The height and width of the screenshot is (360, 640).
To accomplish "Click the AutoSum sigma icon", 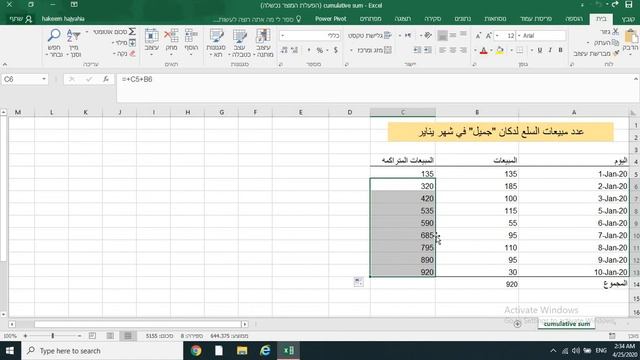I will point(132,32).
